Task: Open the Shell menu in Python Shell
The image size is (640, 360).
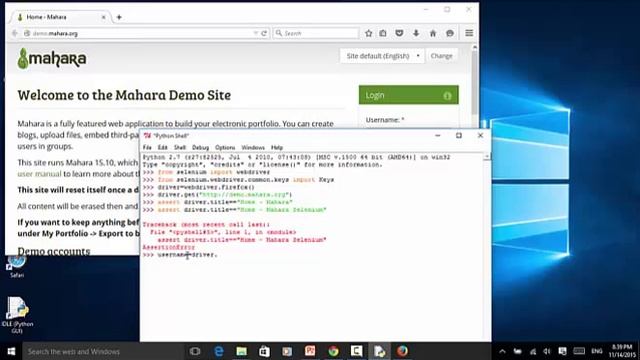Action: tap(180, 147)
